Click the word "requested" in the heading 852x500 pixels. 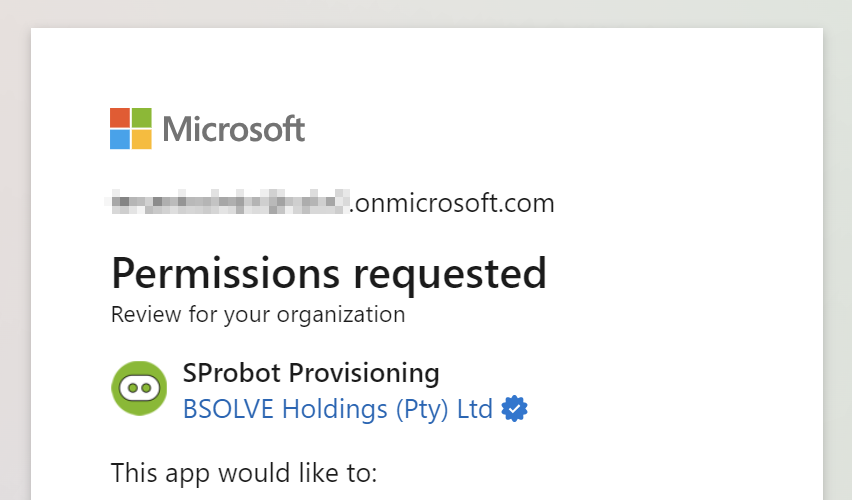coord(450,275)
